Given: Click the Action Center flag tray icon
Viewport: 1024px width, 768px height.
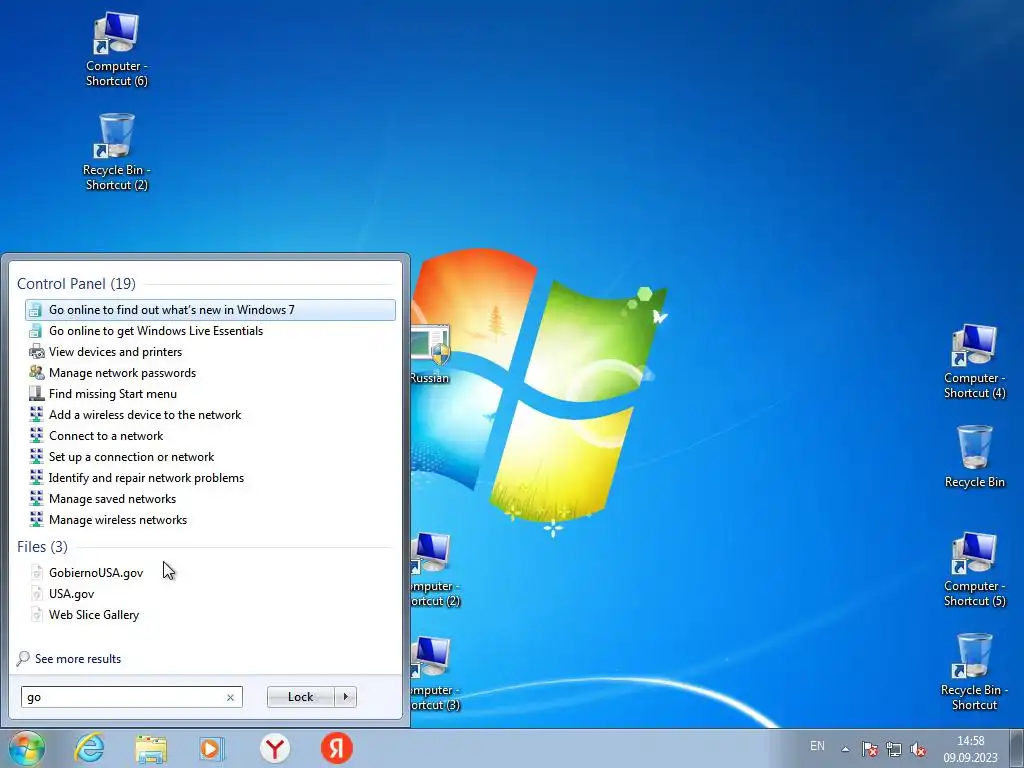Looking at the screenshot, I should pos(869,749).
